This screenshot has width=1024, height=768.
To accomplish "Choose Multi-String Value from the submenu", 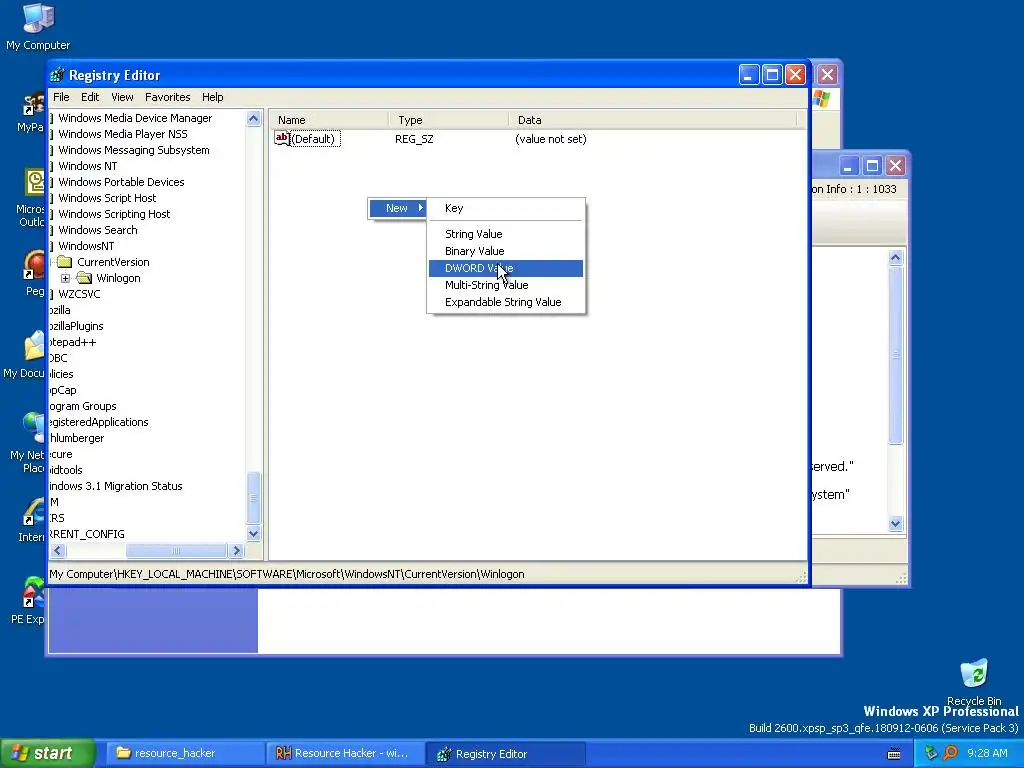I will [x=505, y=285].
